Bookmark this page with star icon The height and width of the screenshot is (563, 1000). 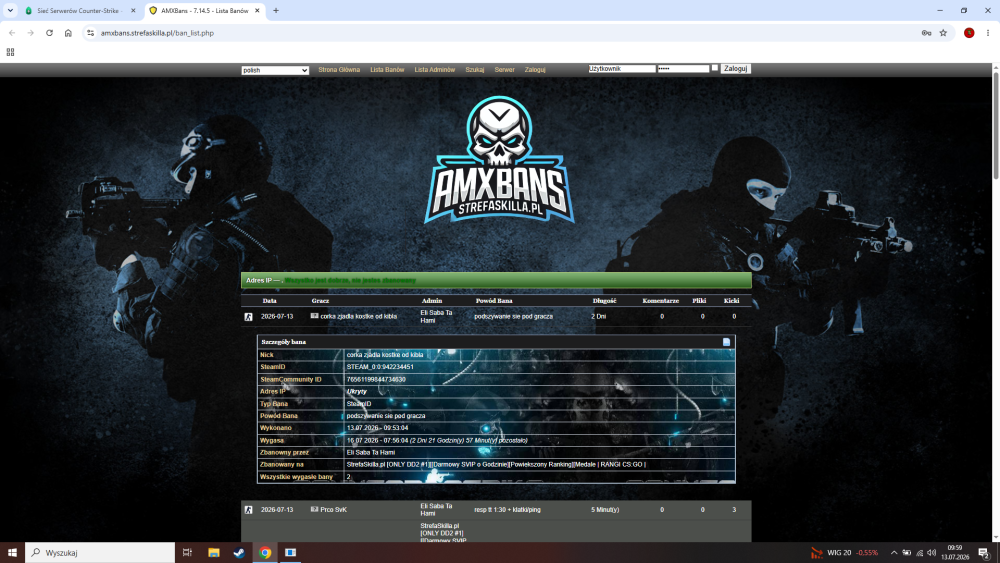(x=943, y=33)
